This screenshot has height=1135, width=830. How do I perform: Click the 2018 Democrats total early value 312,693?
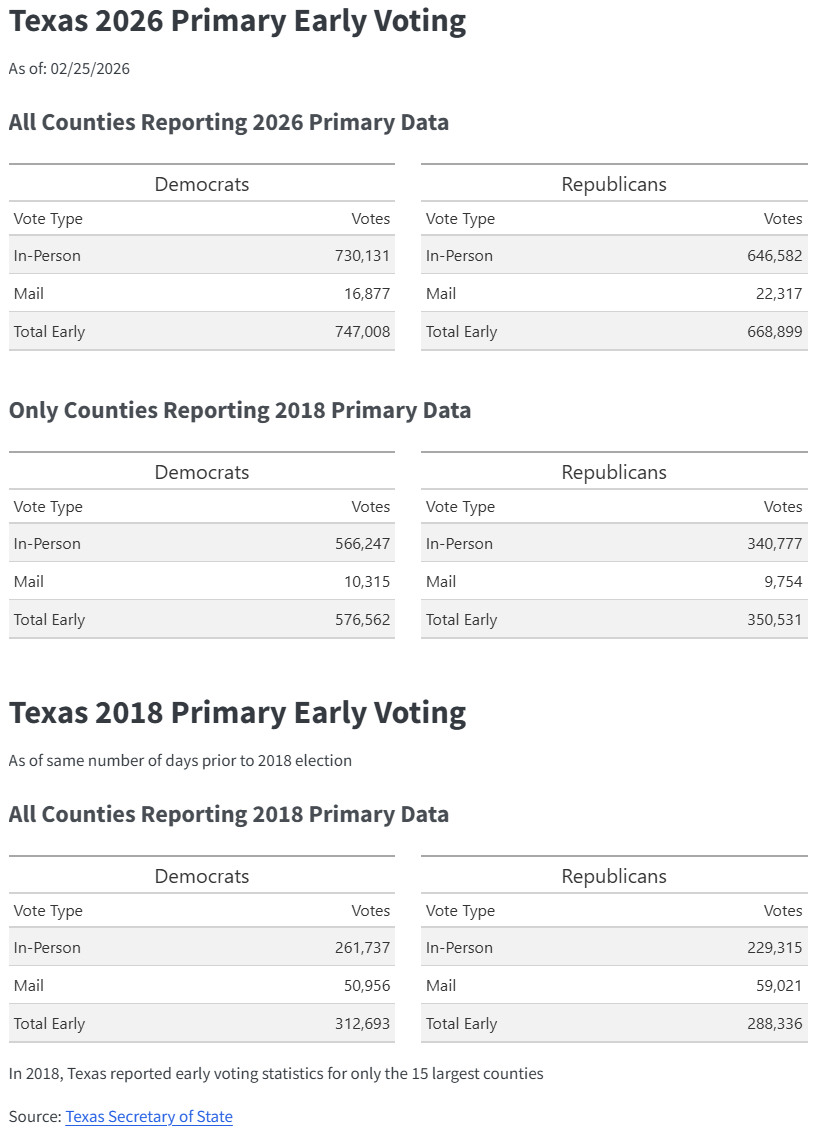click(x=362, y=1023)
